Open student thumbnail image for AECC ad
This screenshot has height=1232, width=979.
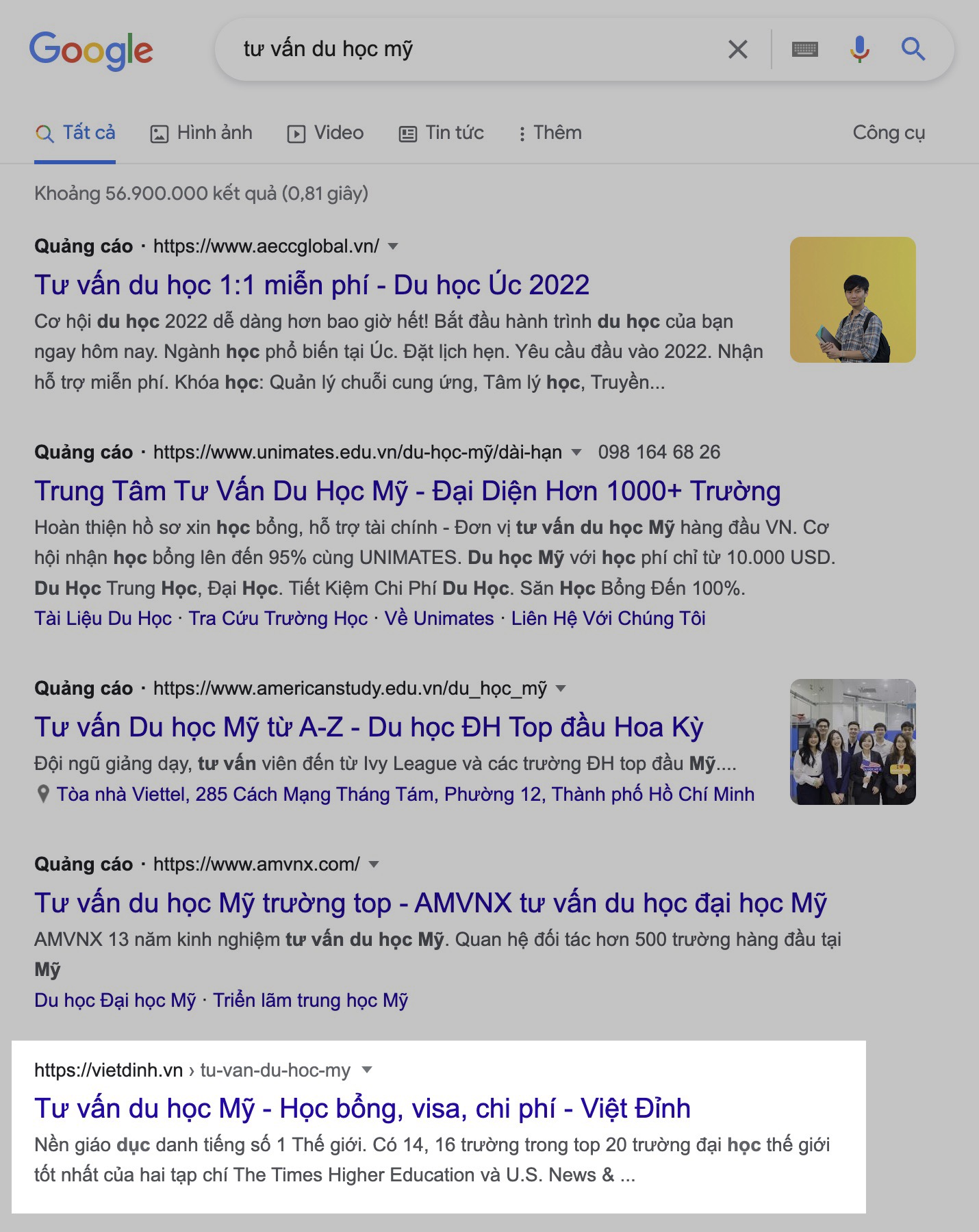[x=852, y=300]
